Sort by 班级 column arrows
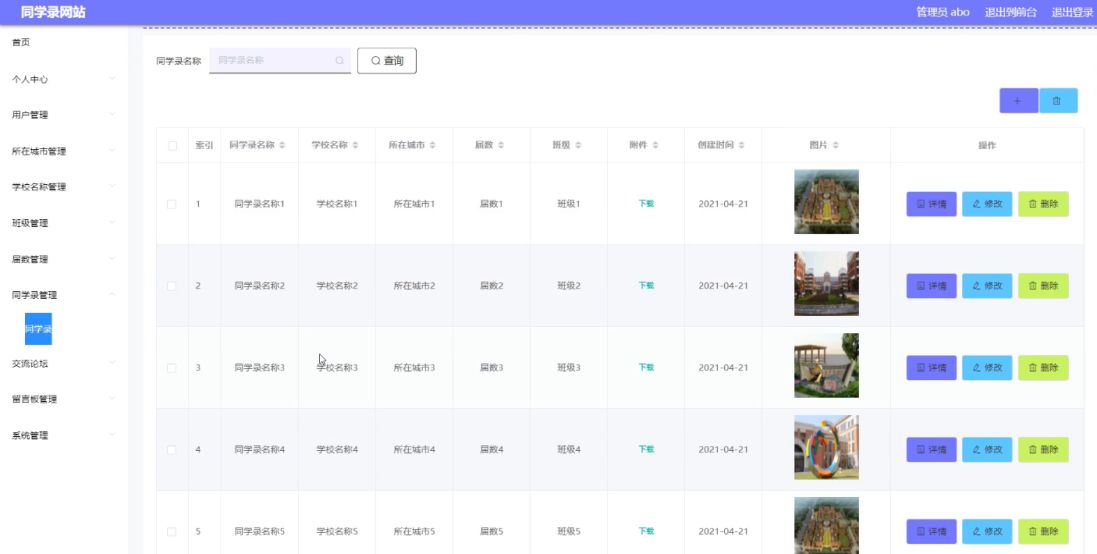 coord(578,145)
